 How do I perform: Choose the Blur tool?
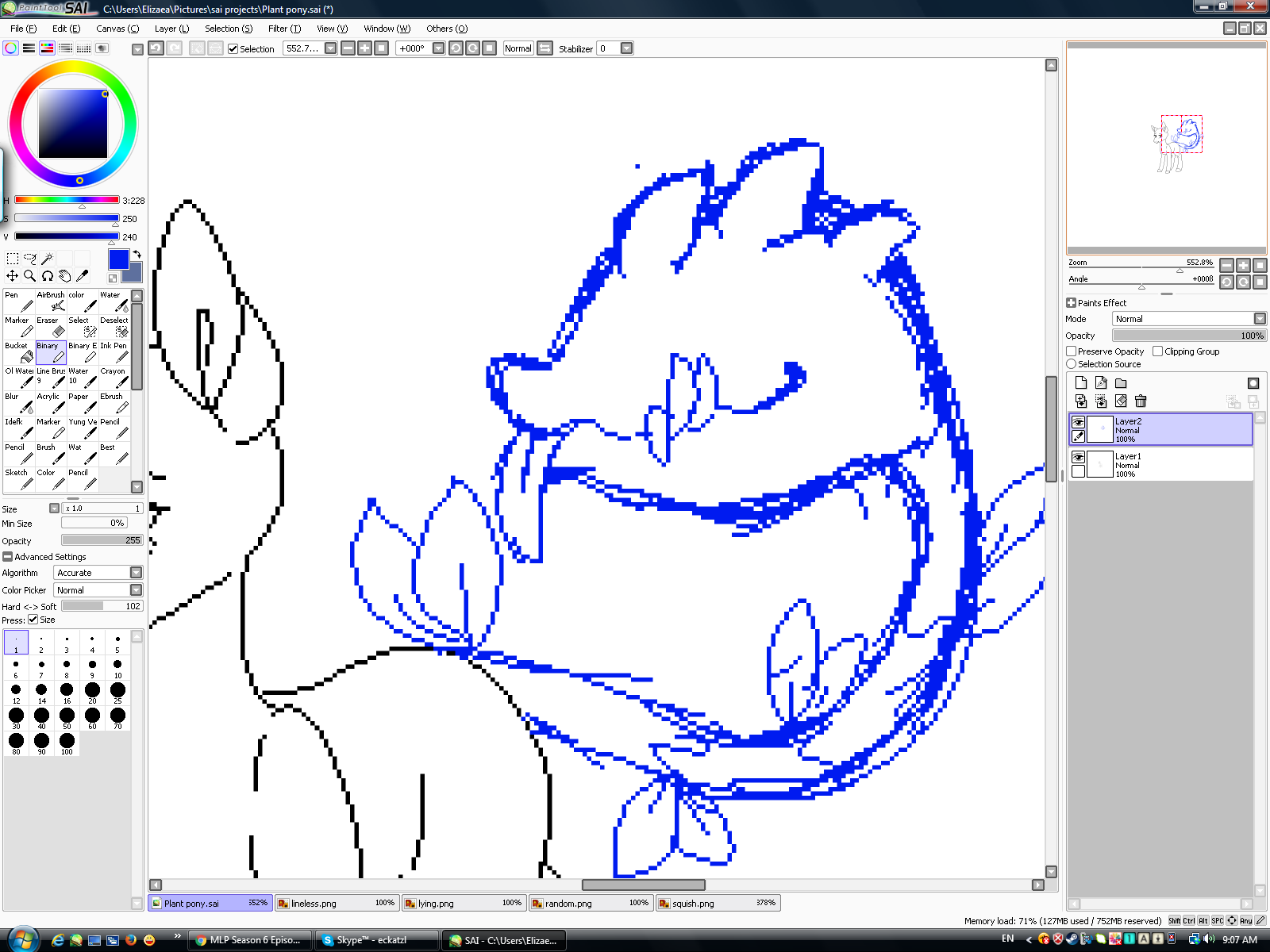(19, 403)
